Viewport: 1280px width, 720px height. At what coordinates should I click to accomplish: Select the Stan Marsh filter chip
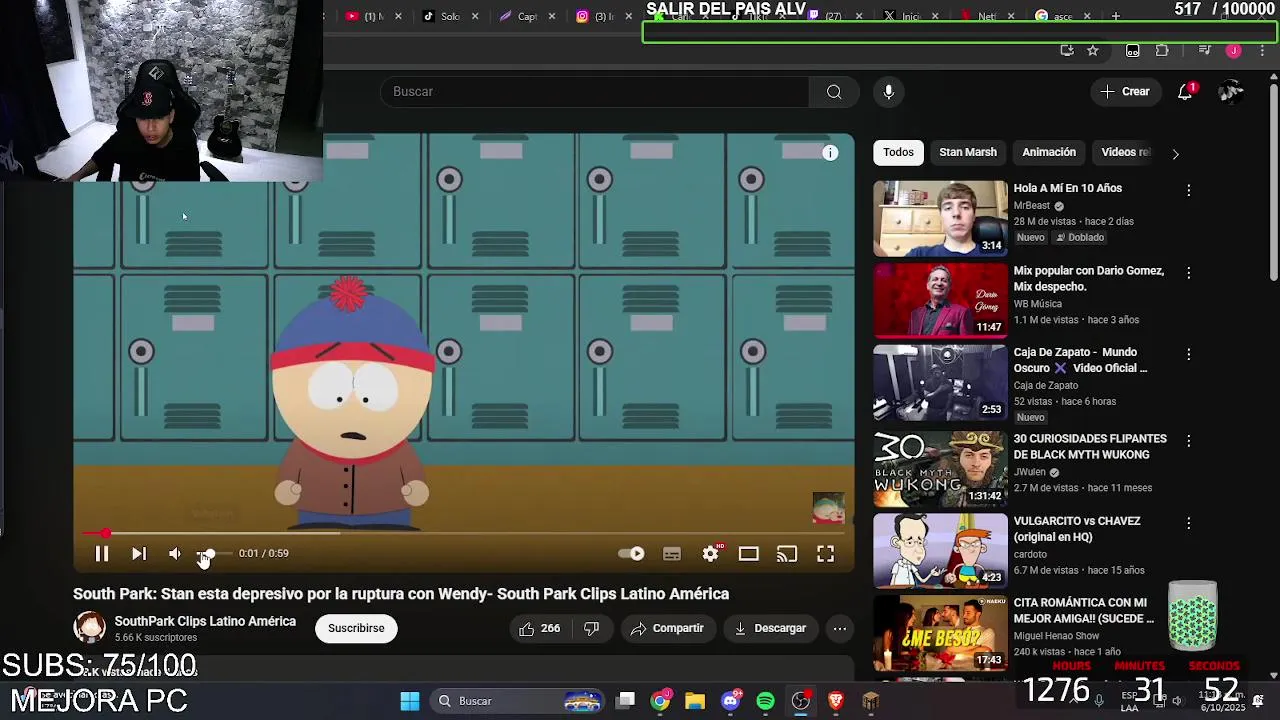coord(968,152)
